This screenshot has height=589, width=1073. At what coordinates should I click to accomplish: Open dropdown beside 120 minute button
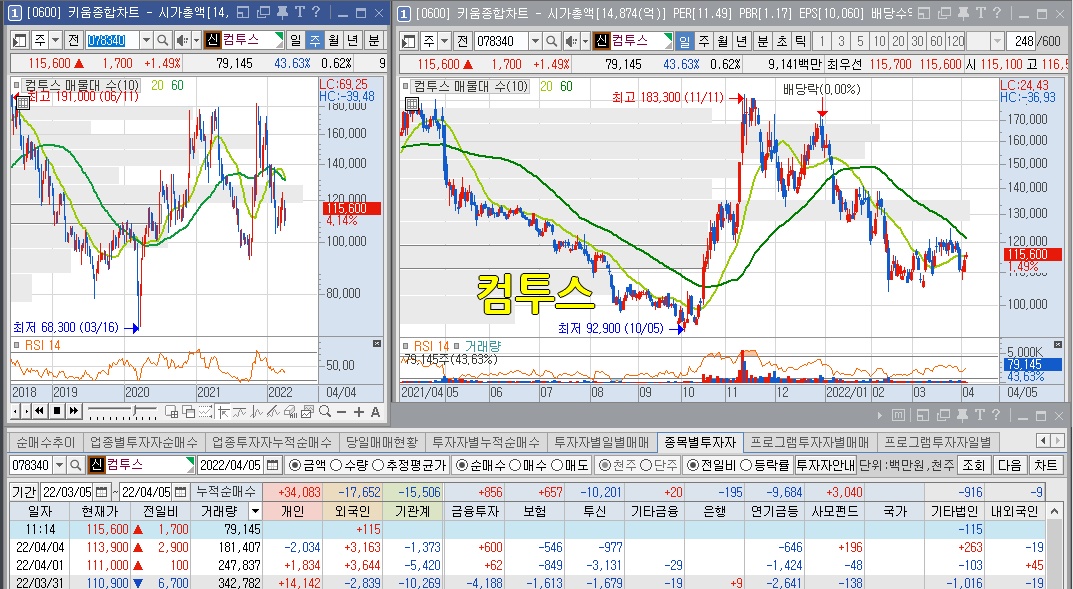(x=996, y=41)
